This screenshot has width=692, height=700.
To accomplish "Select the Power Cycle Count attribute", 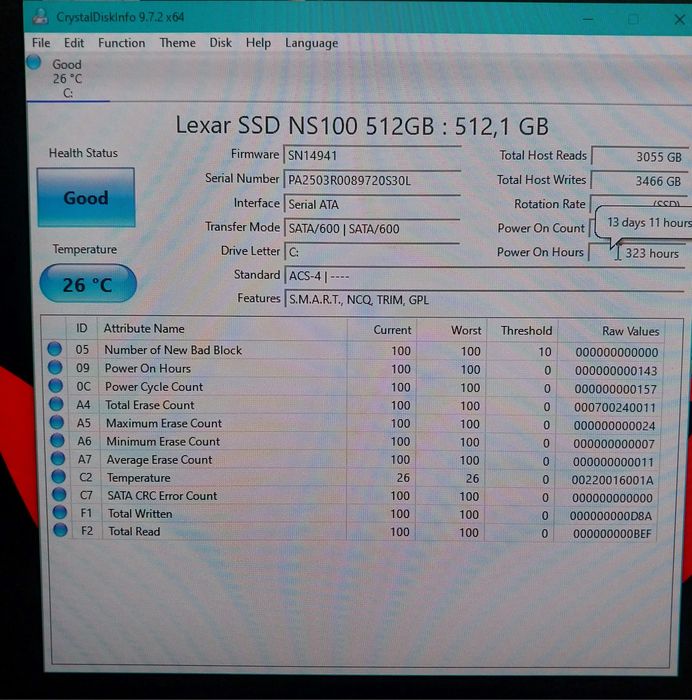I will 154,387.
